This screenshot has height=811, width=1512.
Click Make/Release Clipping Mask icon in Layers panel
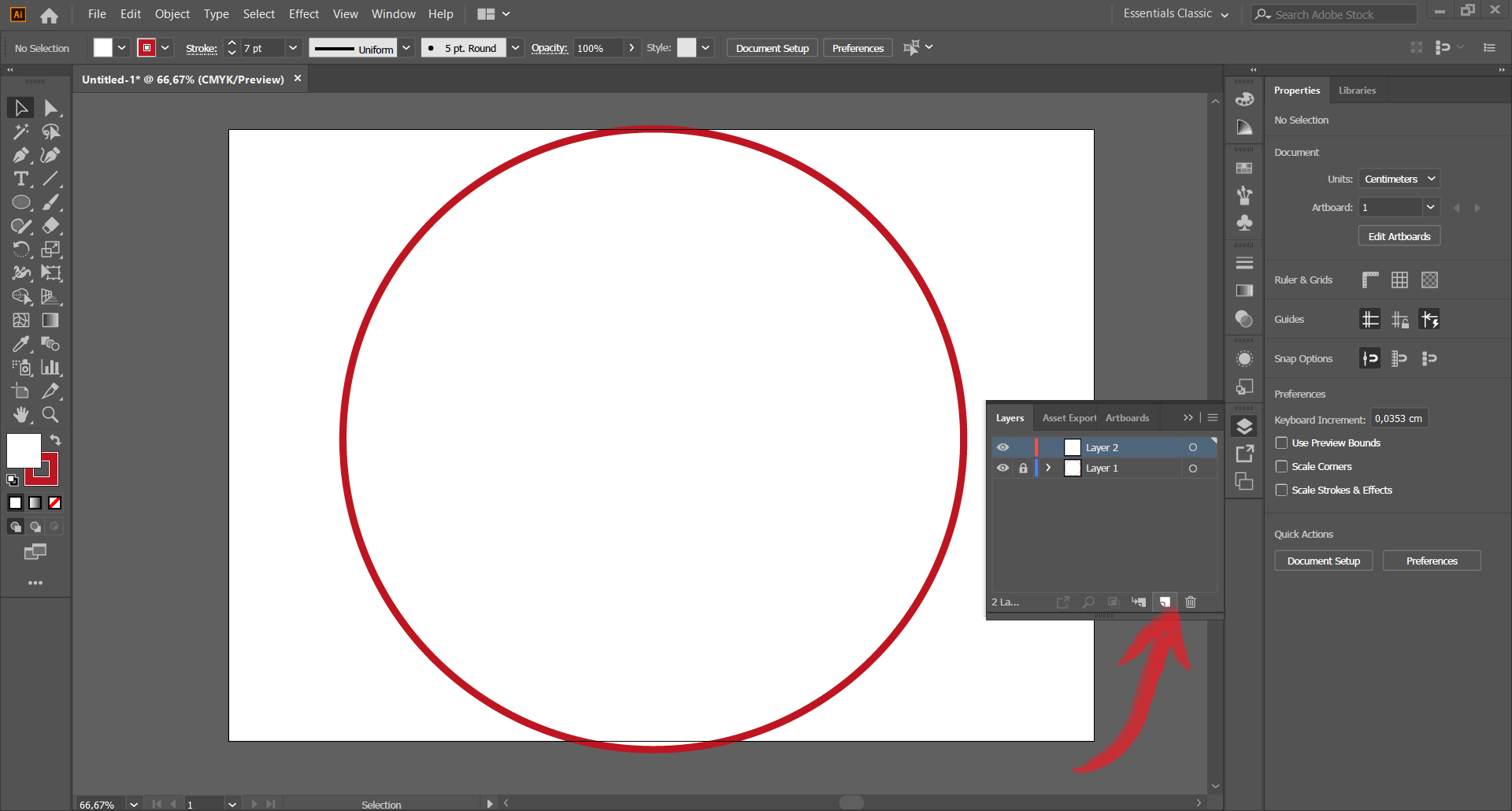1114,602
